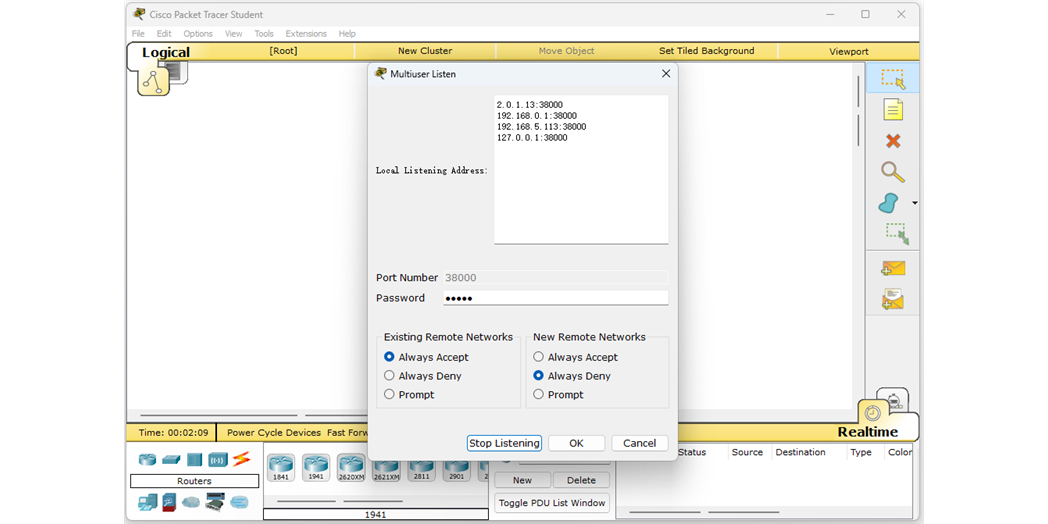Expand the Draw shape tool dropdown arrow
Image resolution: width=1048 pixels, height=524 pixels.
(914, 204)
